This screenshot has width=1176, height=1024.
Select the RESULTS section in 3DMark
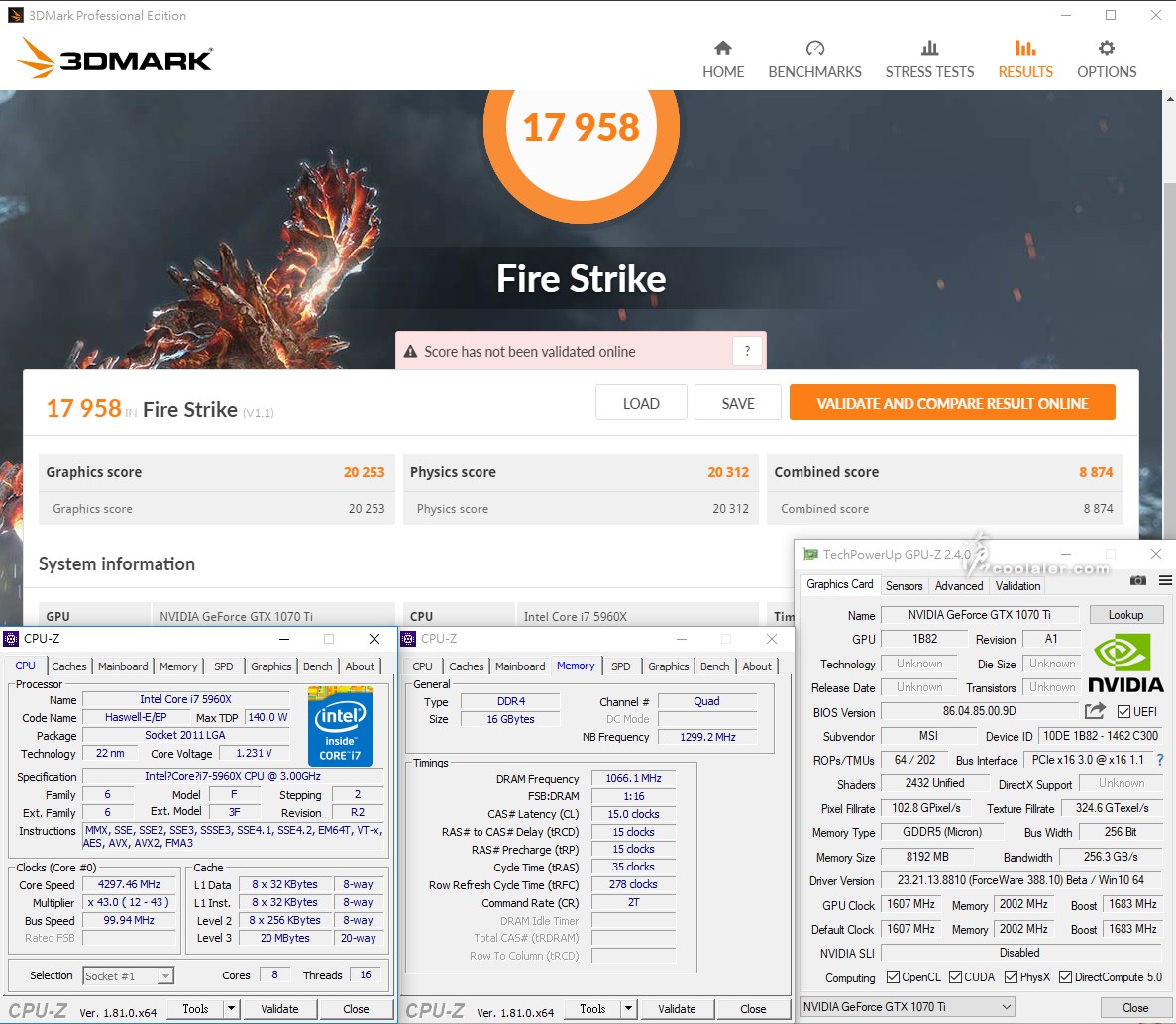1025,59
